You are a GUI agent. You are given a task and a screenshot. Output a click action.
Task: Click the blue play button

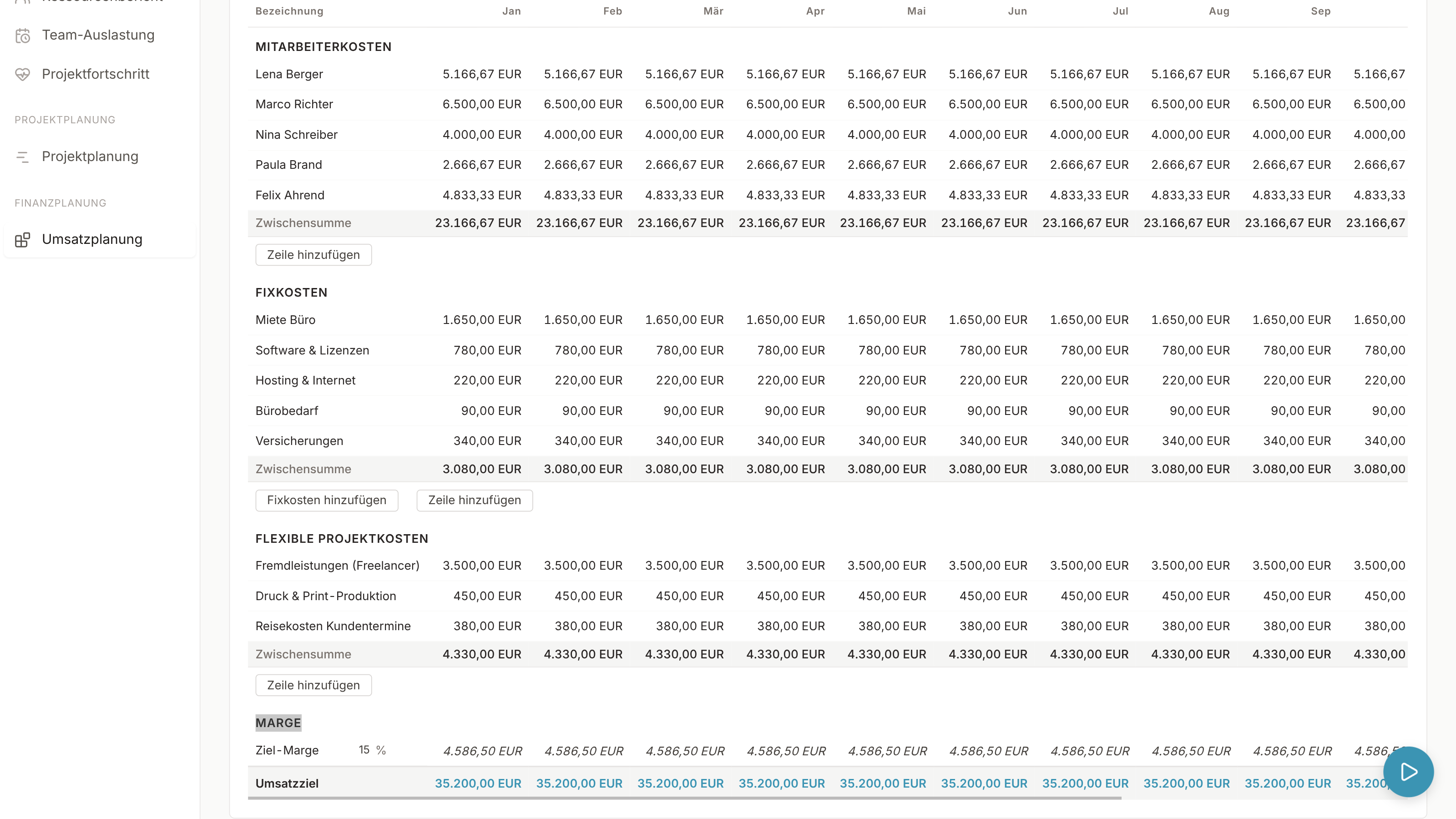click(x=1408, y=772)
